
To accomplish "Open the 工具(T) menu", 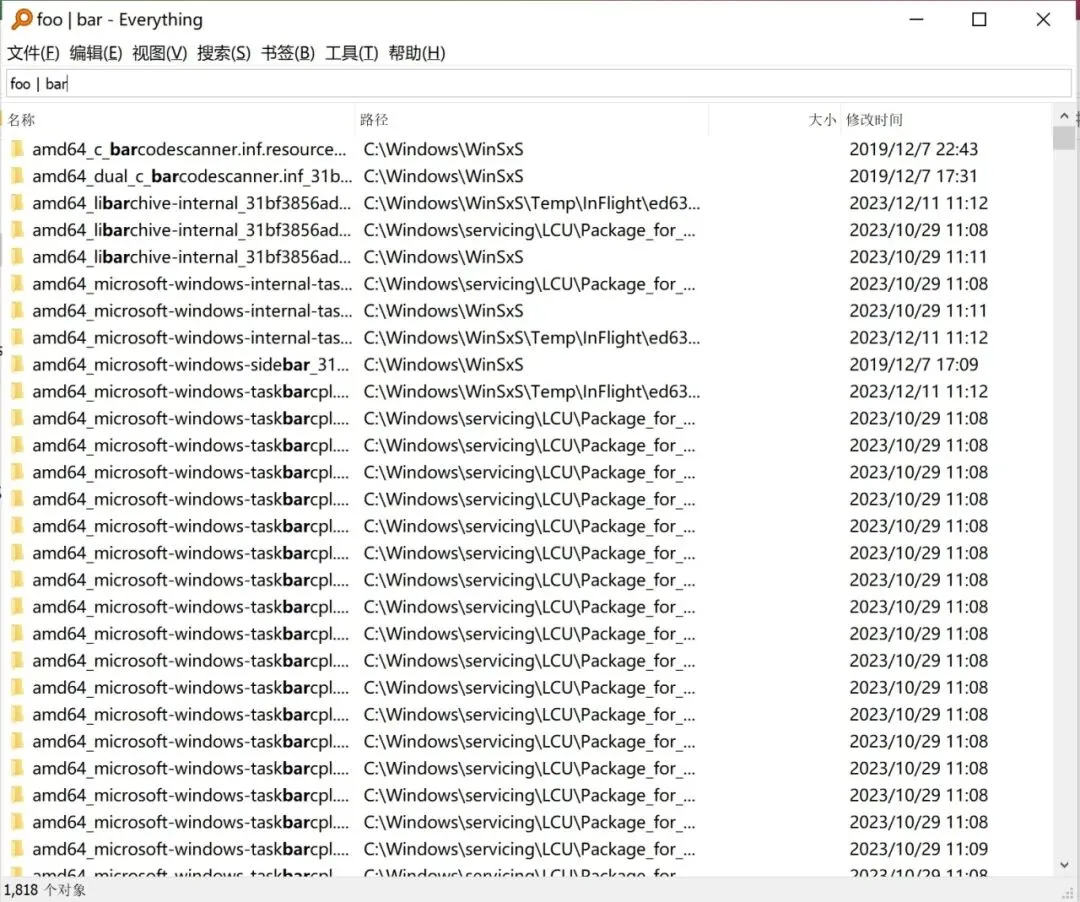I will 351,53.
